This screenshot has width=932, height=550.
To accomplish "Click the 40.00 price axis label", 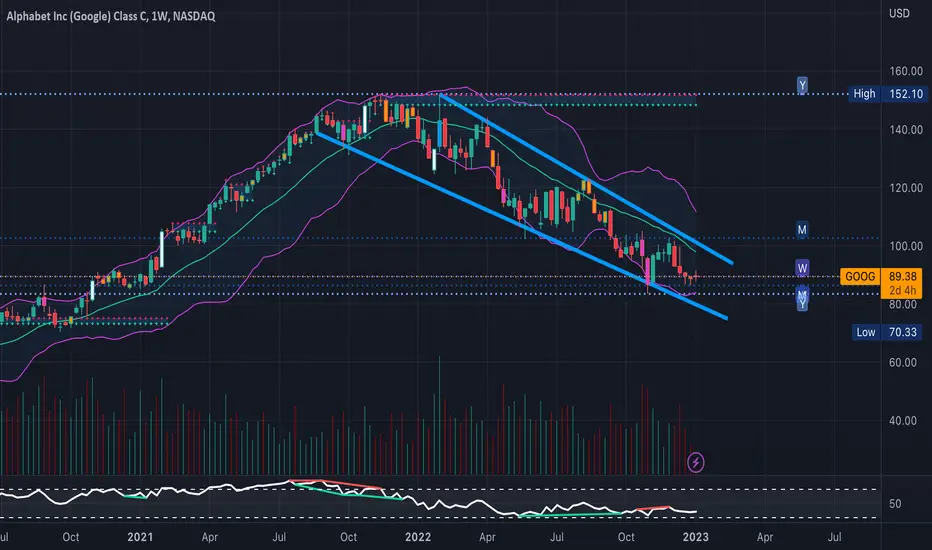I will (903, 421).
